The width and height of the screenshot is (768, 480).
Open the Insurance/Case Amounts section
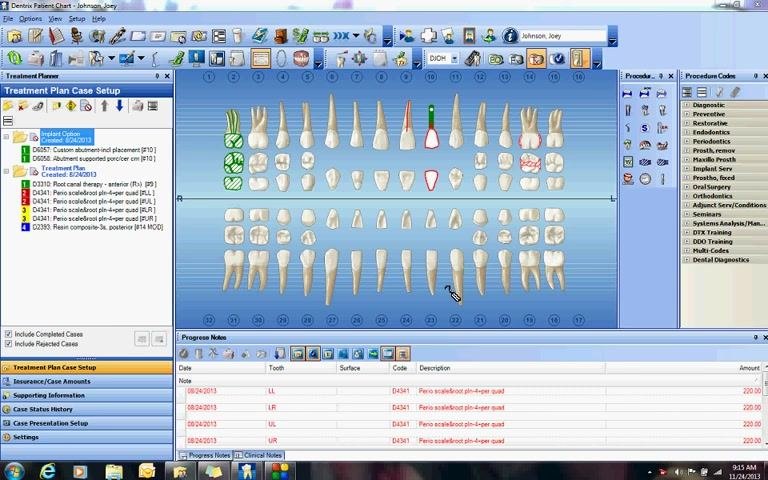(87, 381)
